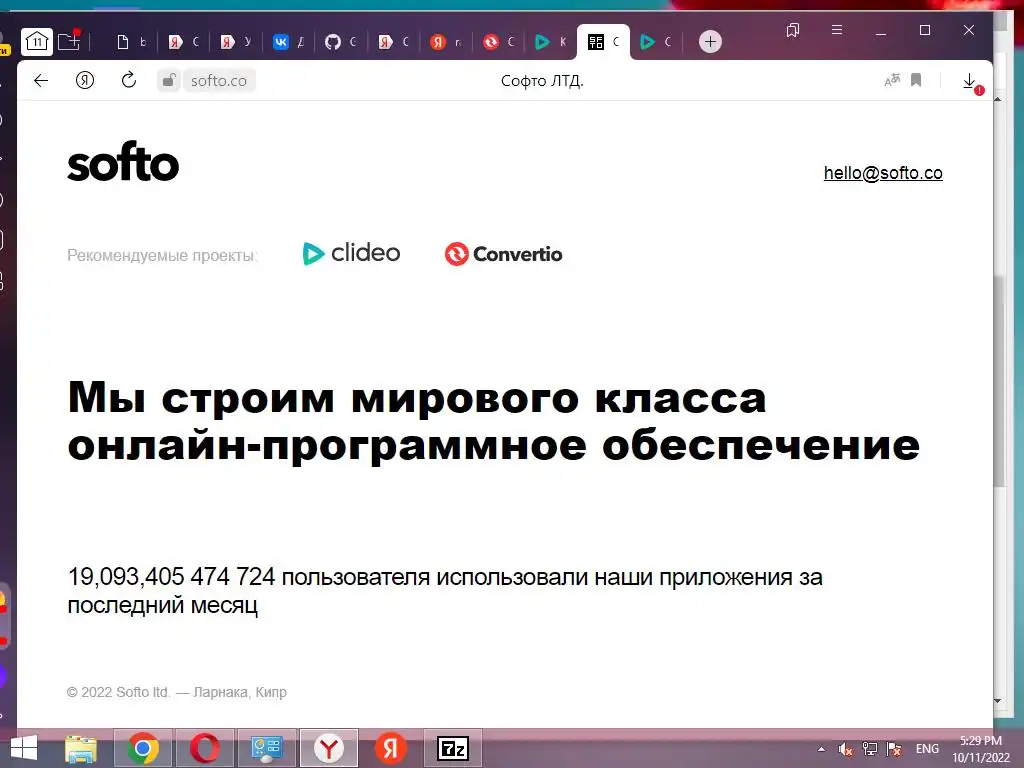Open the Clideo project link

[x=351, y=253]
